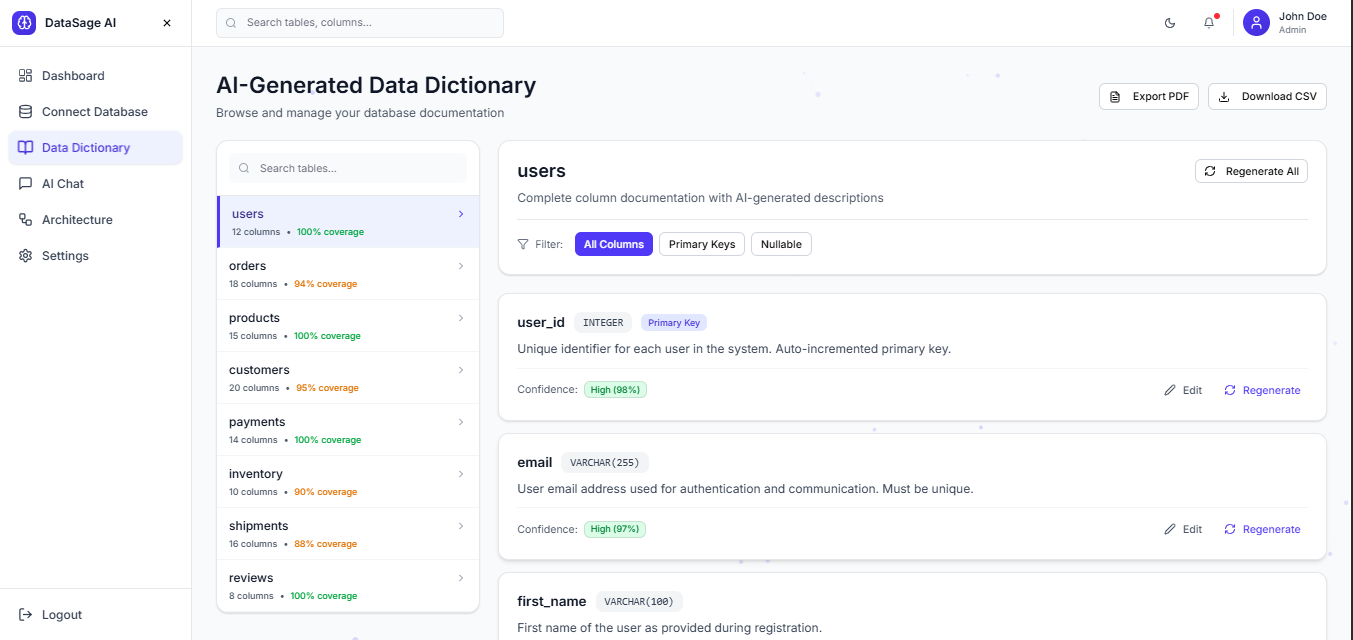Image resolution: width=1353 pixels, height=640 pixels.
Task: Click the Download CSV button
Action: (1268, 97)
